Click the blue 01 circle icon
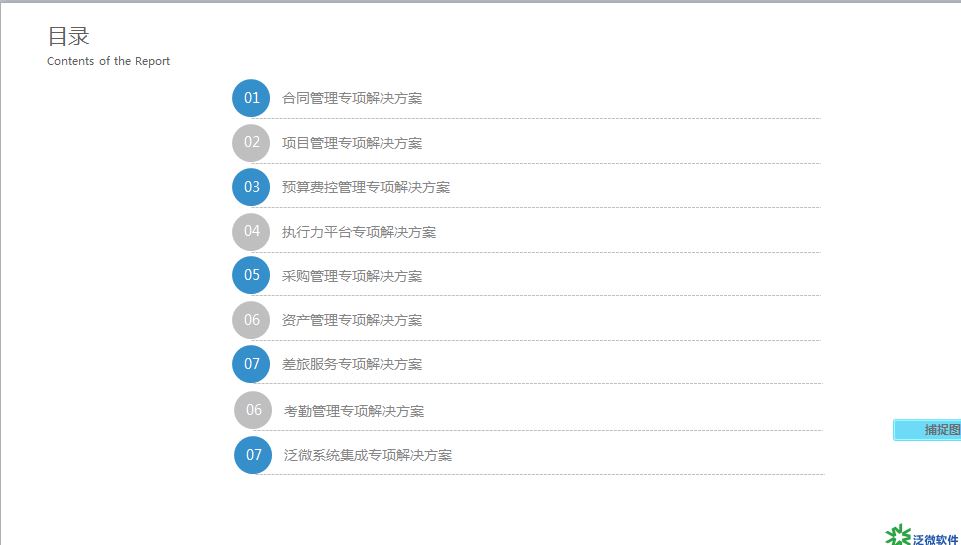The image size is (961, 545). coord(251,98)
